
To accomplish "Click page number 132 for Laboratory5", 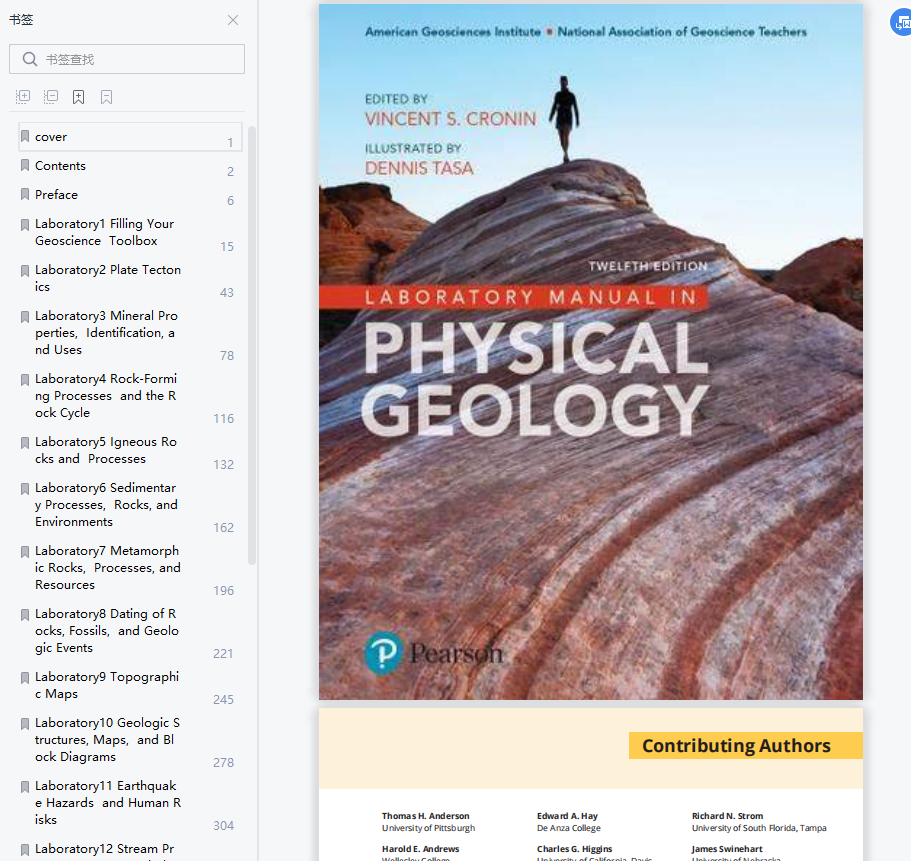I will click(x=224, y=465).
